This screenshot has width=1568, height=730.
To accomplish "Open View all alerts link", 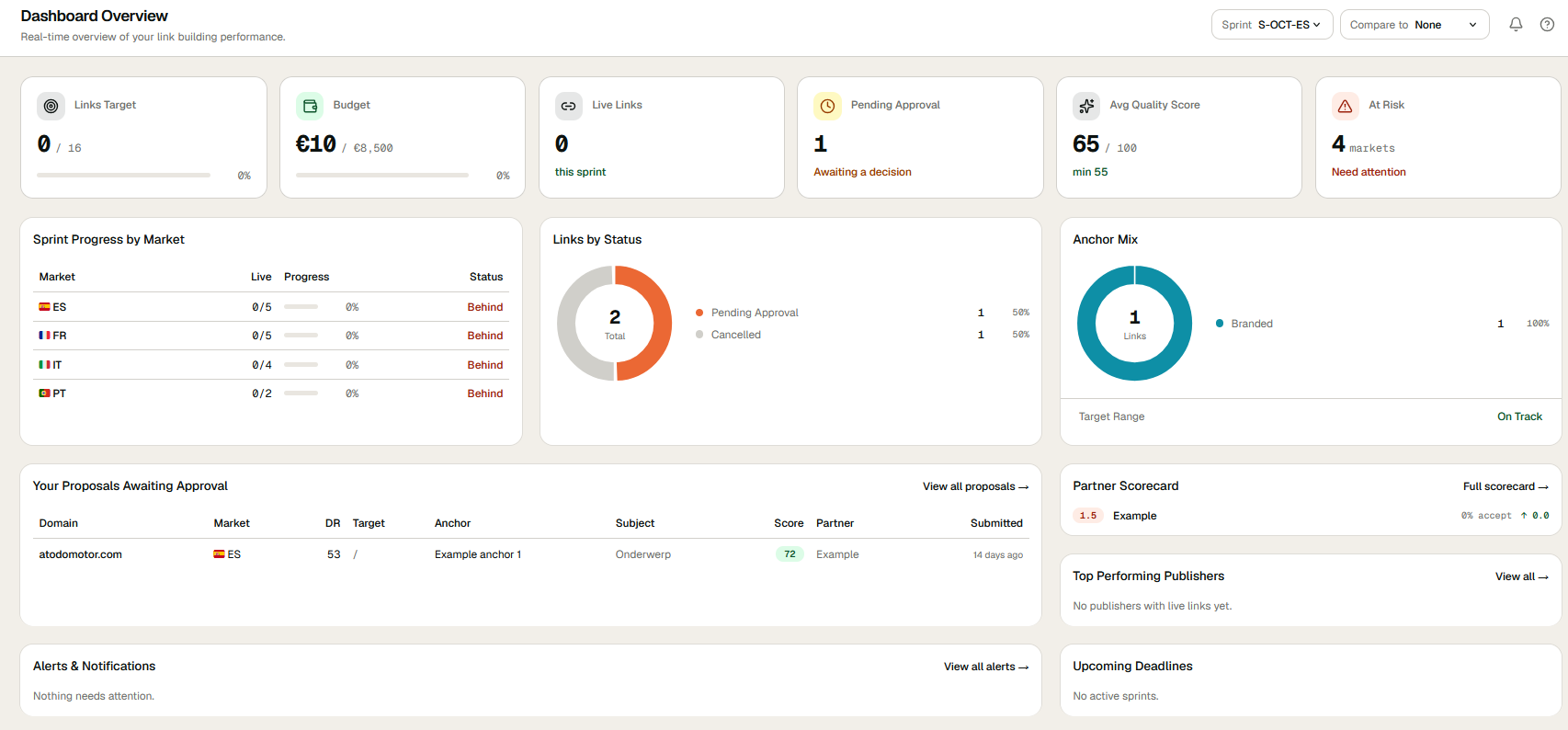I will pyautogui.click(x=985, y=667).
